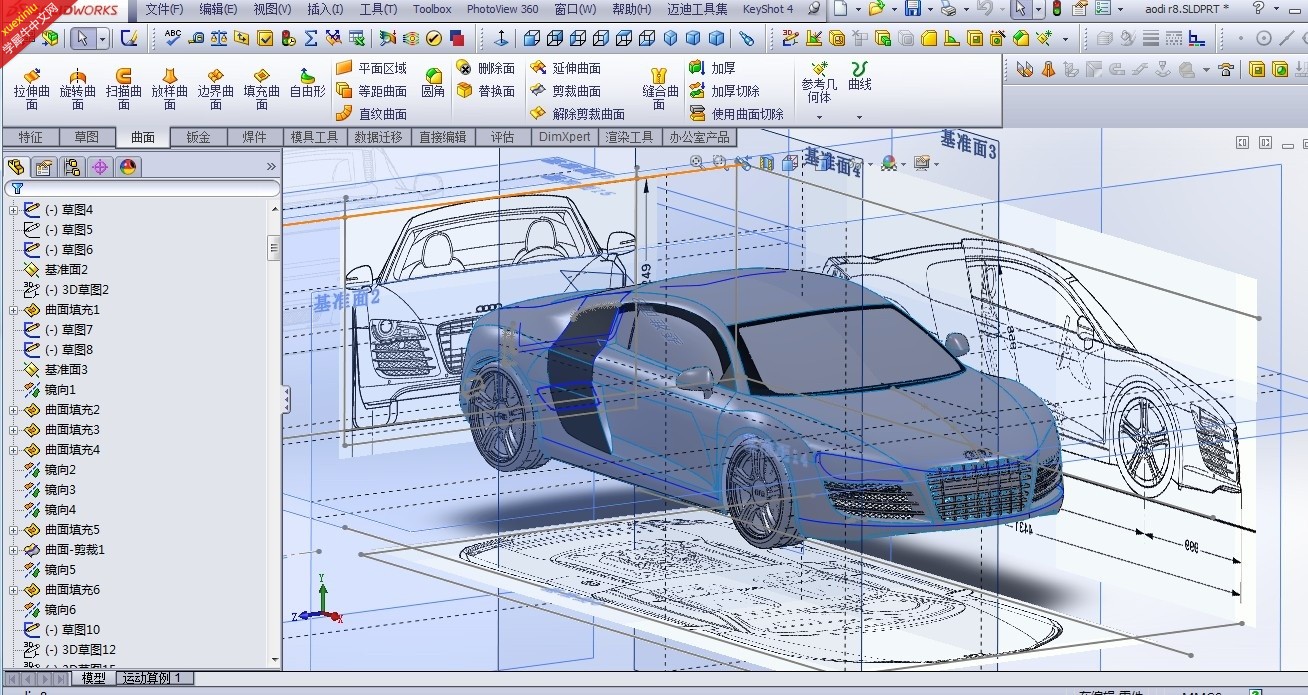Select the 填充曲面 filled surface tool
The height and width of the screenshot is (695, 1308).
[262, 88]
